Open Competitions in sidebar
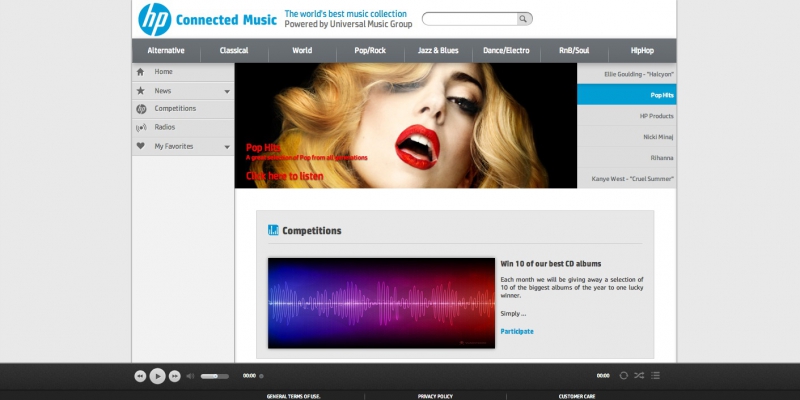Image resolution: width=800 pixels, height=400 pixels. pos(183,109)
